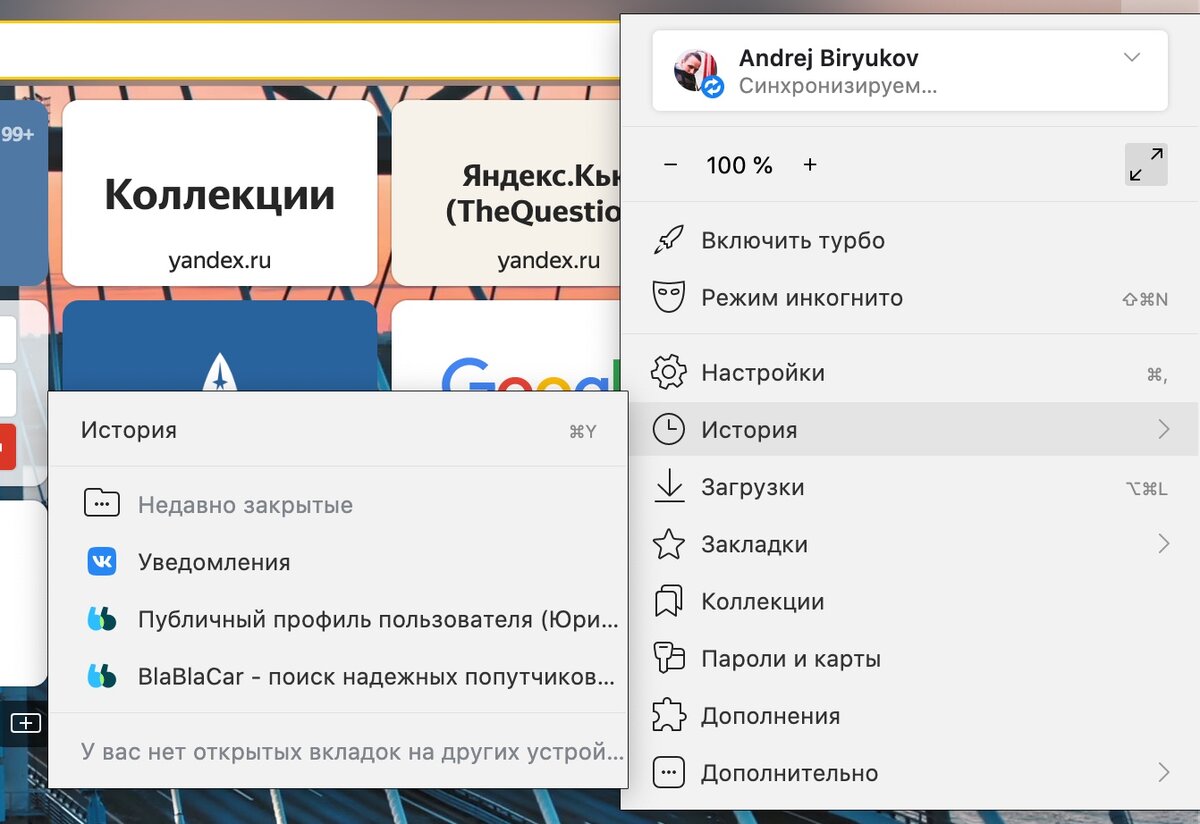
Task: Expand the История submenu arrow
Action: (1163, 430)
